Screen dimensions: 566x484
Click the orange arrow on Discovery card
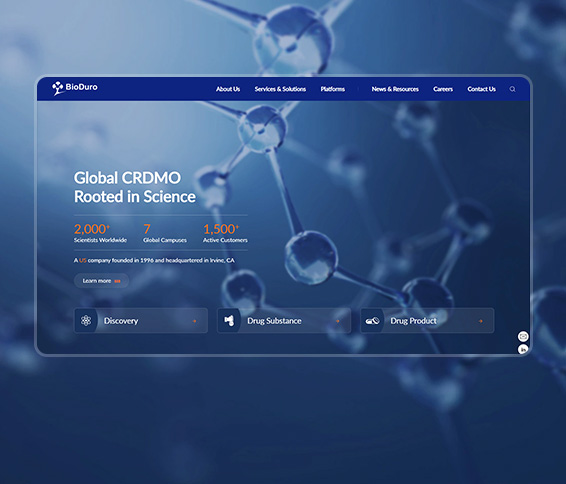(x=195, y=321)
